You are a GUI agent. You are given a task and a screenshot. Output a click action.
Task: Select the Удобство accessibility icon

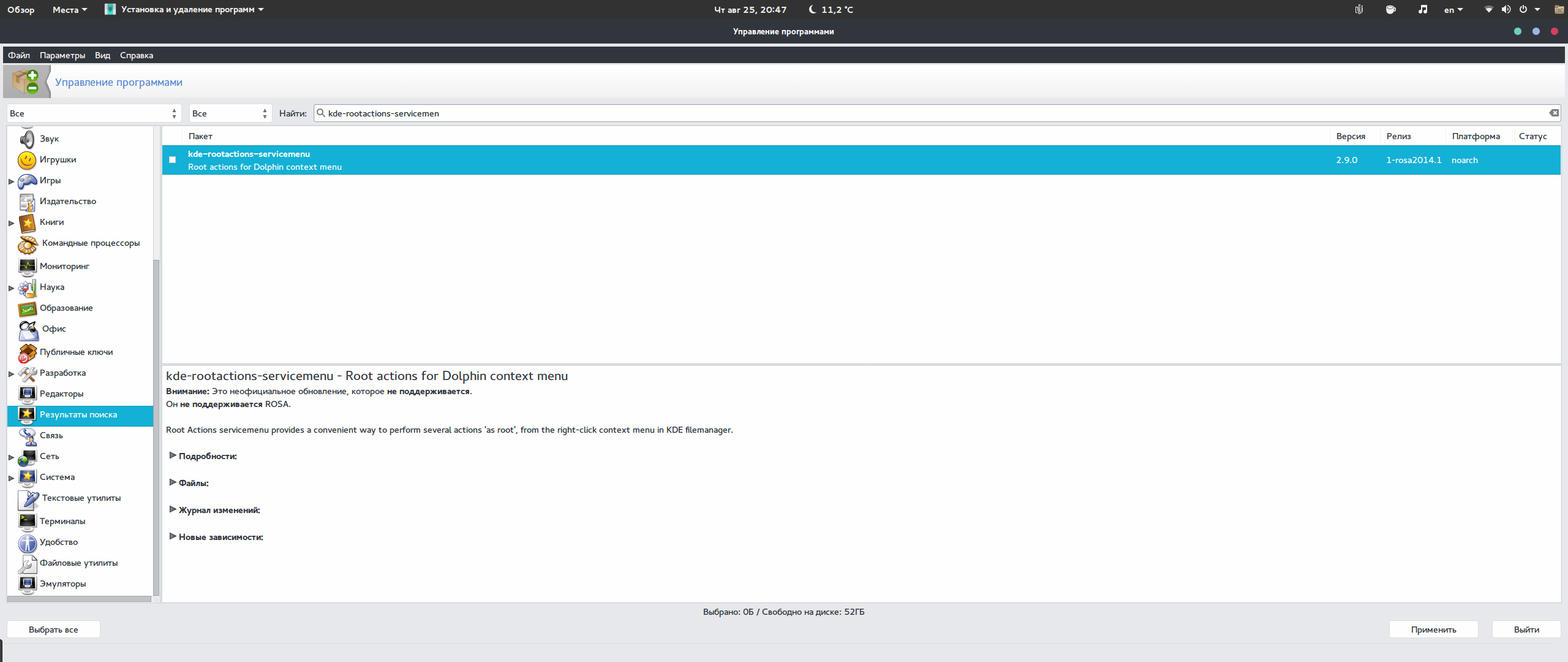[x=27, y=542]
